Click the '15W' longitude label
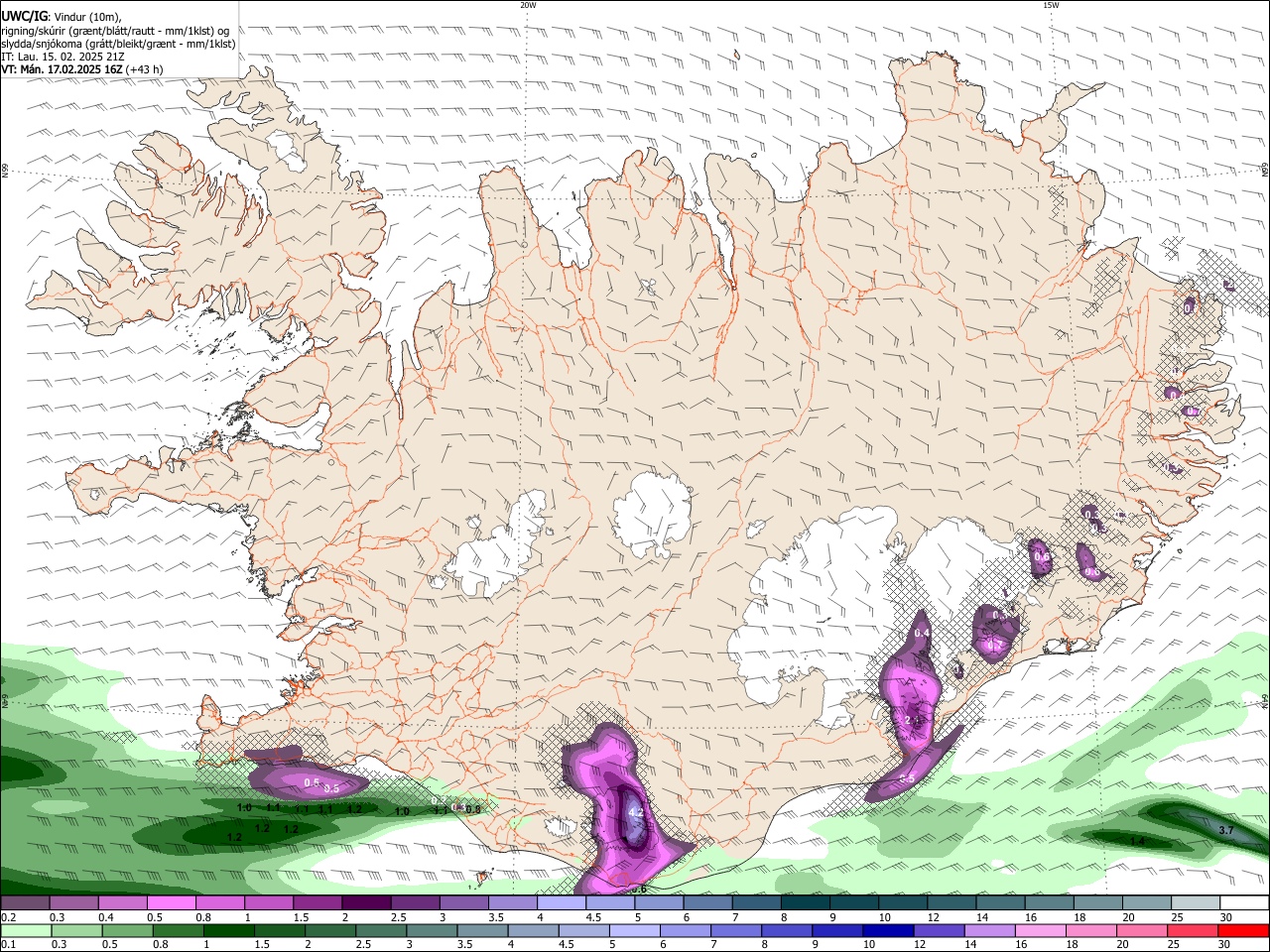This screenshot has width=1270, height=952. pyautogui.click(x=1051, y=5)
